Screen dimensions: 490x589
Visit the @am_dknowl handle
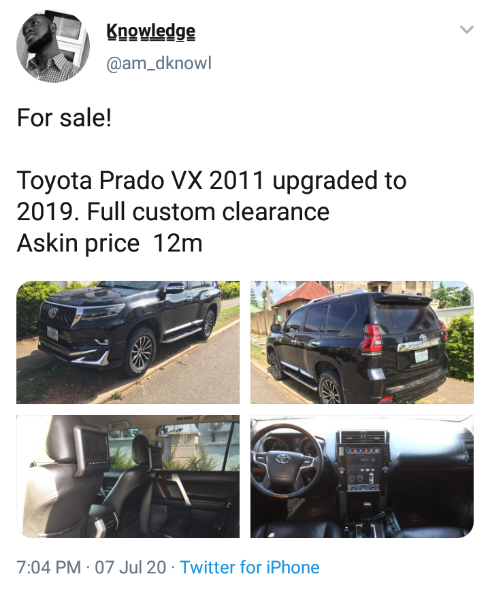(159, 63)
